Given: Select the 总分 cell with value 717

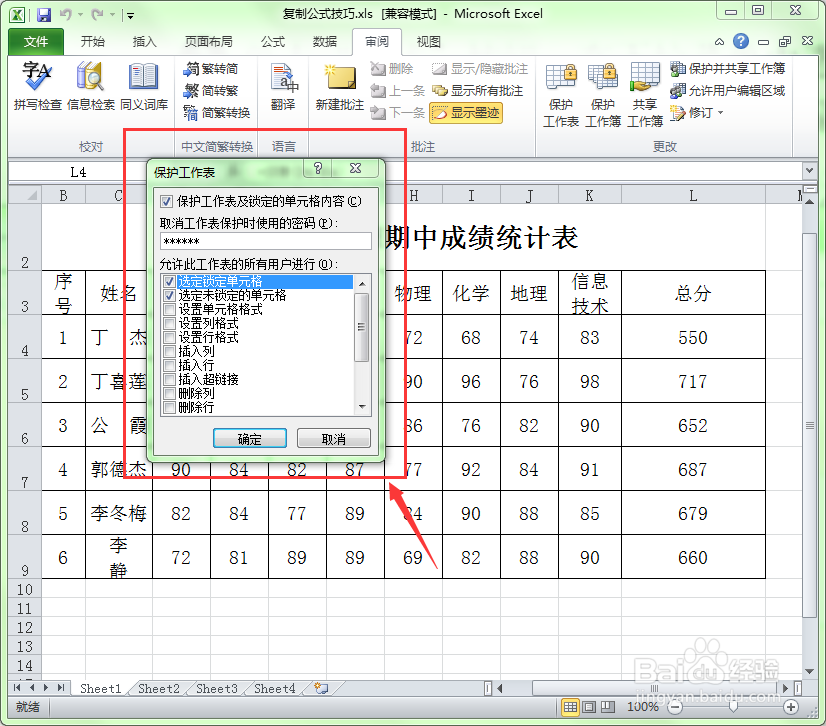Looking at the screenshot, I should point(693,381).
